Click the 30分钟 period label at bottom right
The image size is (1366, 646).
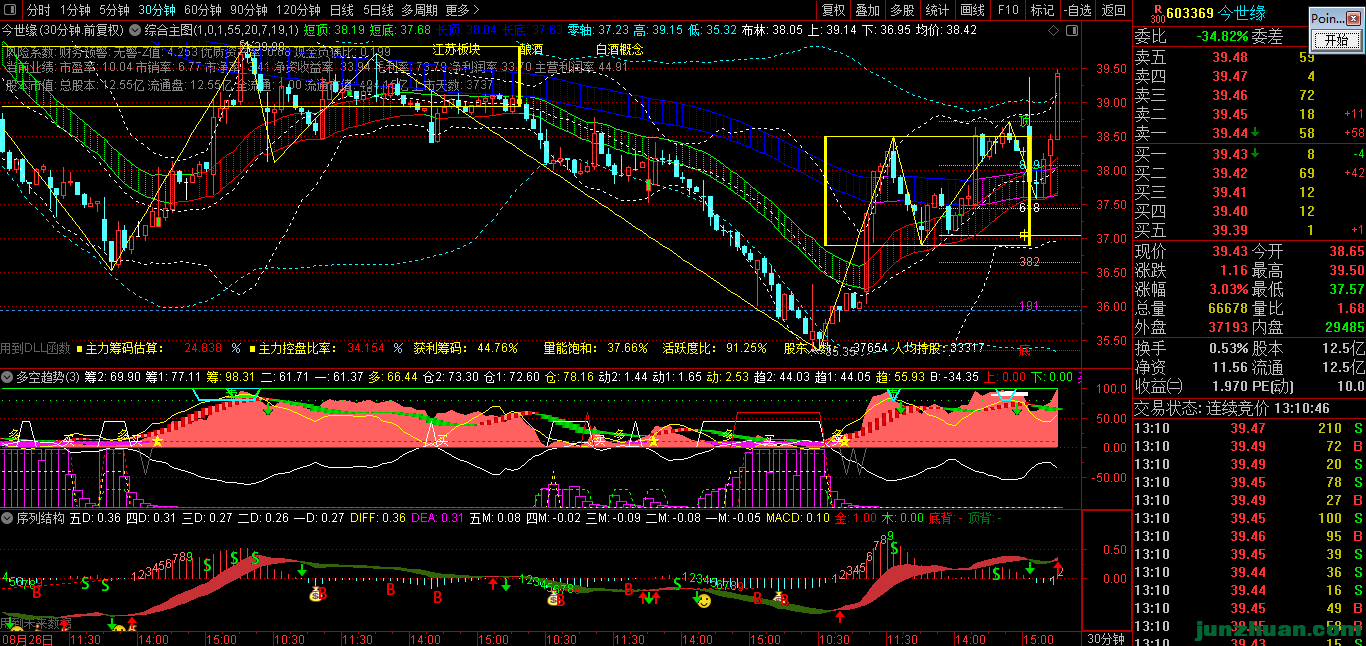(x=1106, y=638)
